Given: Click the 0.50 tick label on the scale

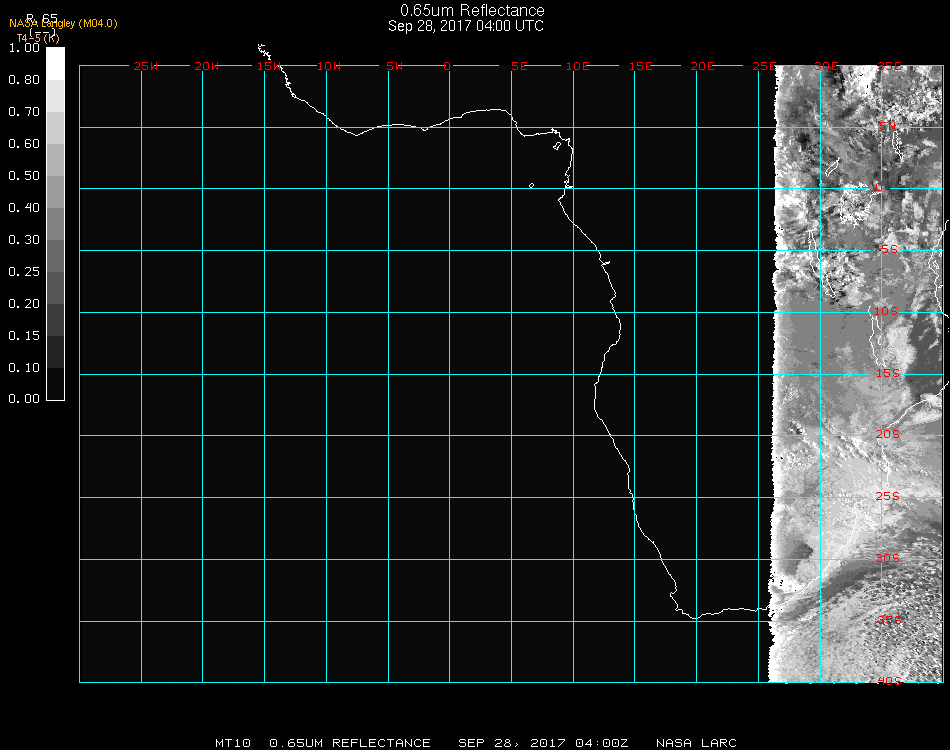Looking at the screenshot, I should click(23, 176).
